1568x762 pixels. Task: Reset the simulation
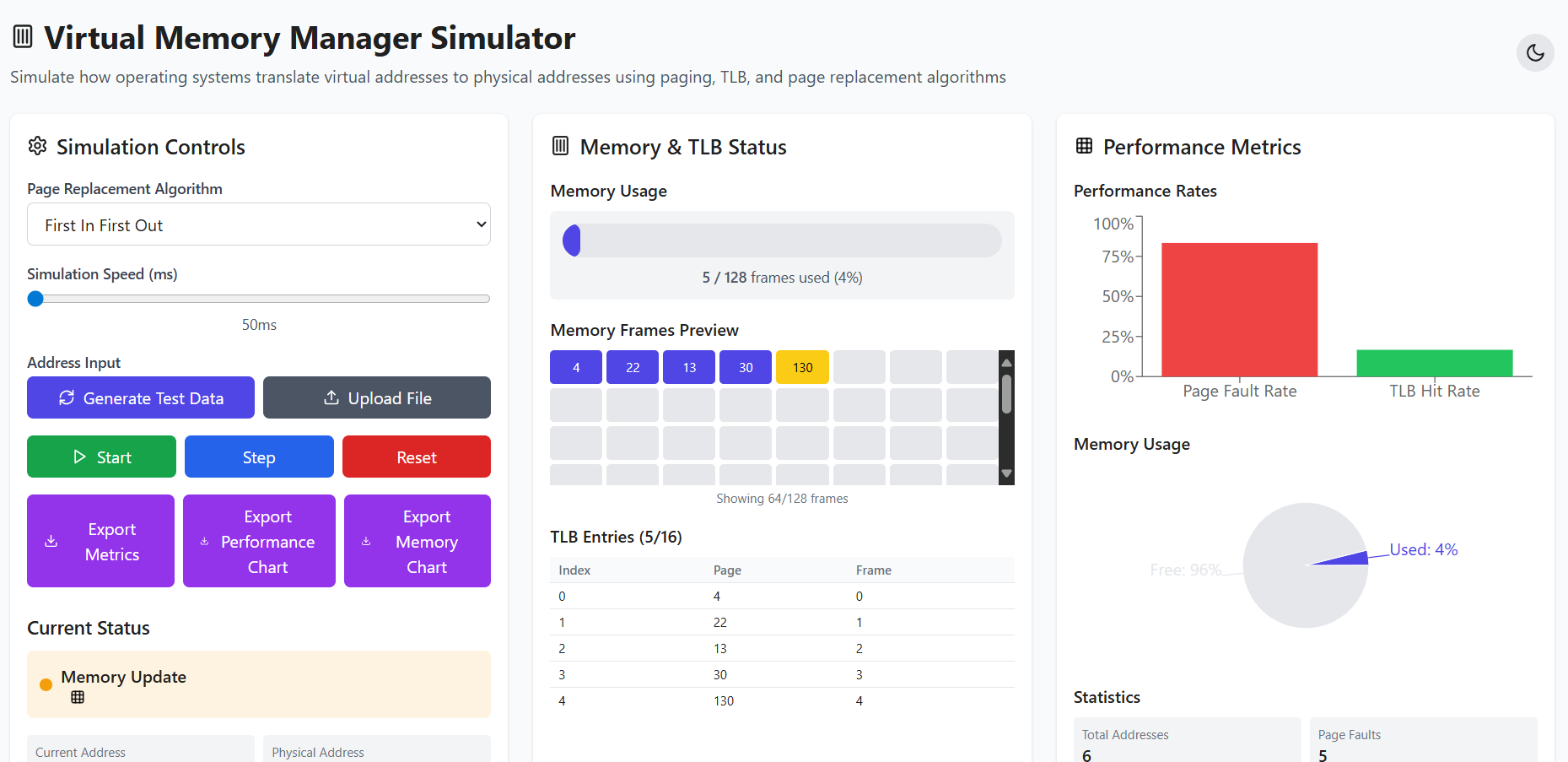point(416,457)
